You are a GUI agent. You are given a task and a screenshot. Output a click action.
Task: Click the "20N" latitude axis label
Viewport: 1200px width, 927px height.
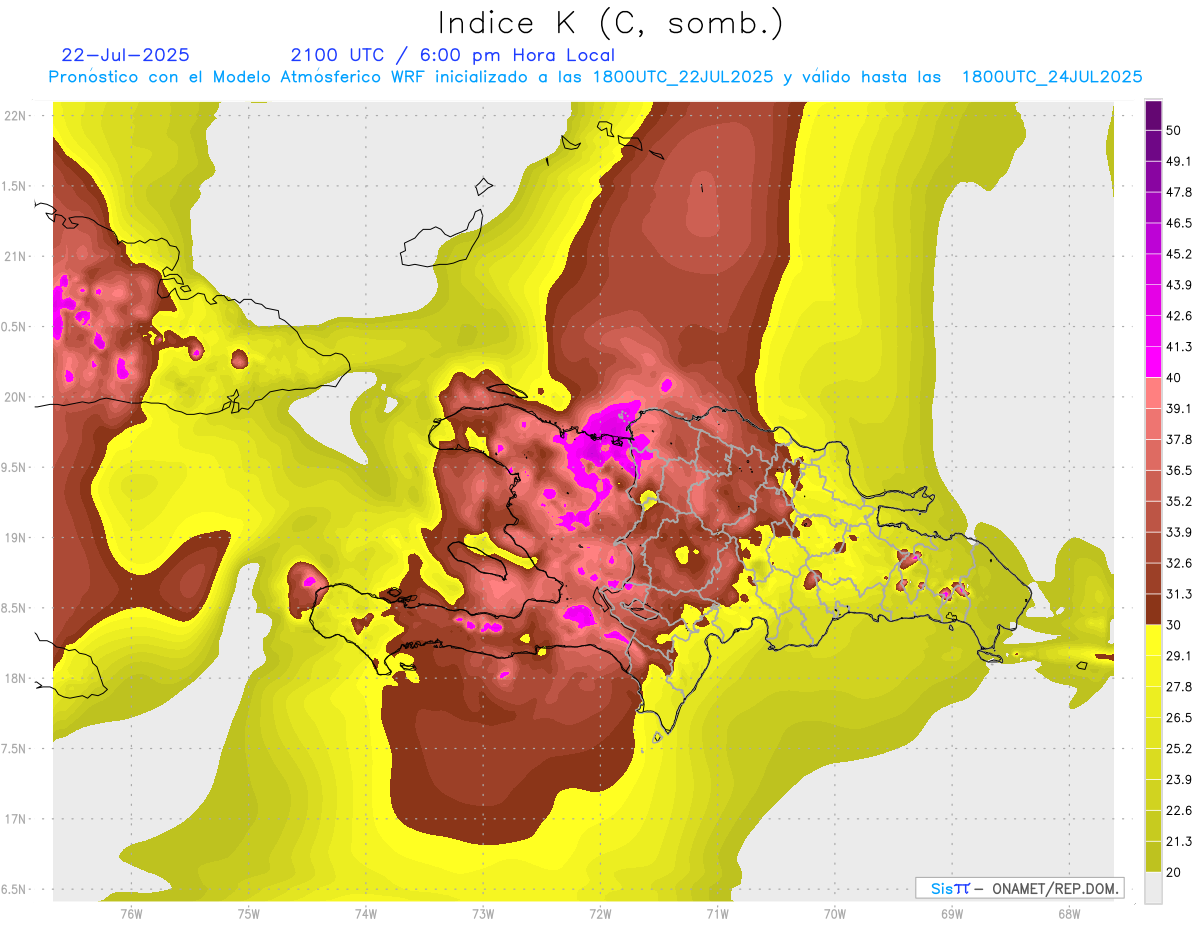pyautogui.click(x=15, y=397)
